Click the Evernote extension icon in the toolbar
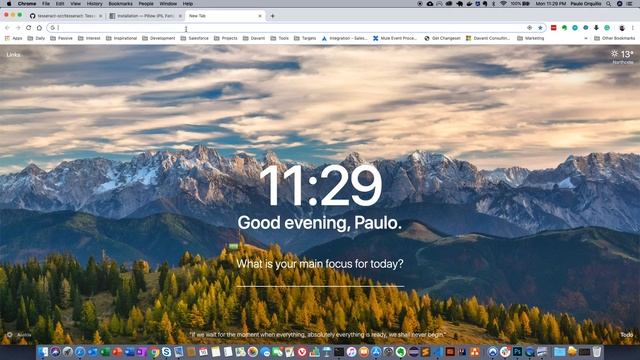Image resolution: width=640 pixels, height=360 pixels. click(x=564, y=28)
